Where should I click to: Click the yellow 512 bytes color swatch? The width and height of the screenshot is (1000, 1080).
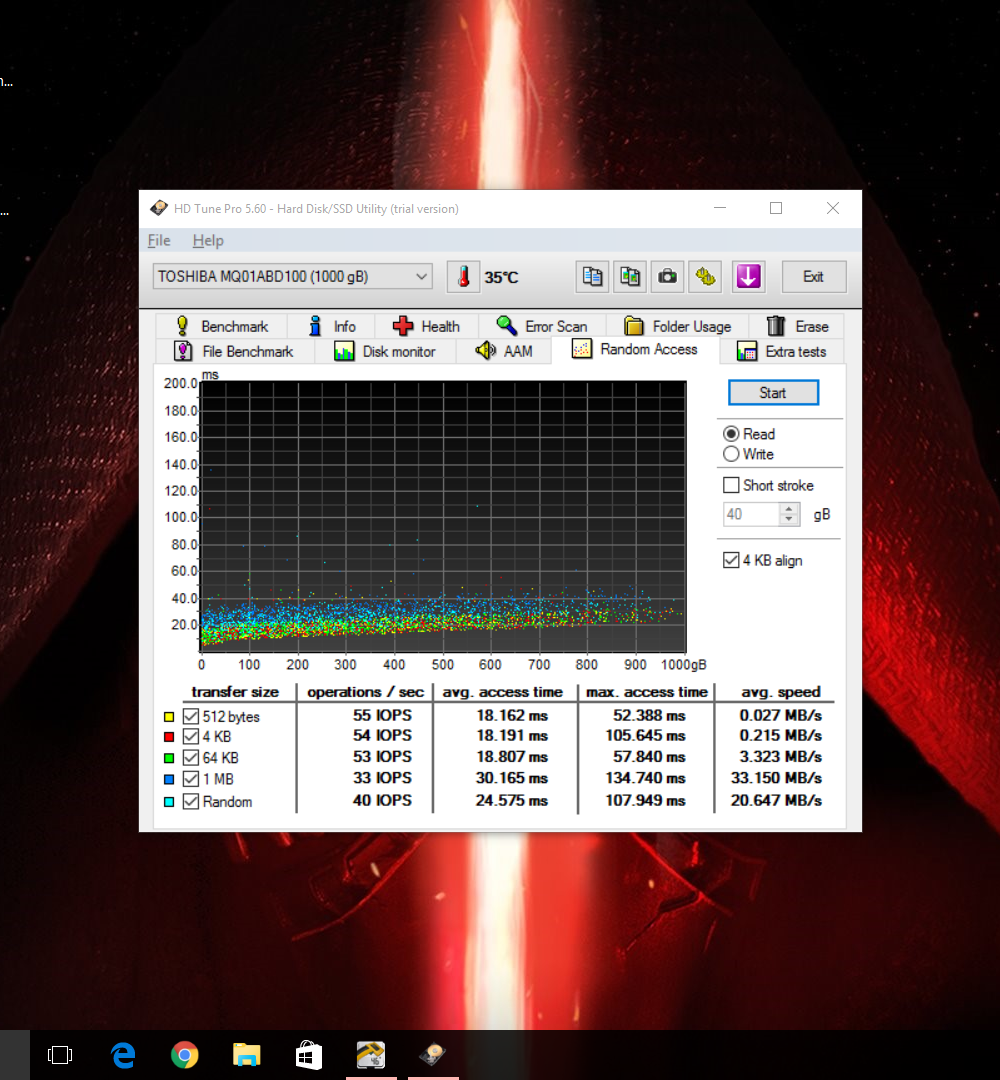[x=169, y=716]
